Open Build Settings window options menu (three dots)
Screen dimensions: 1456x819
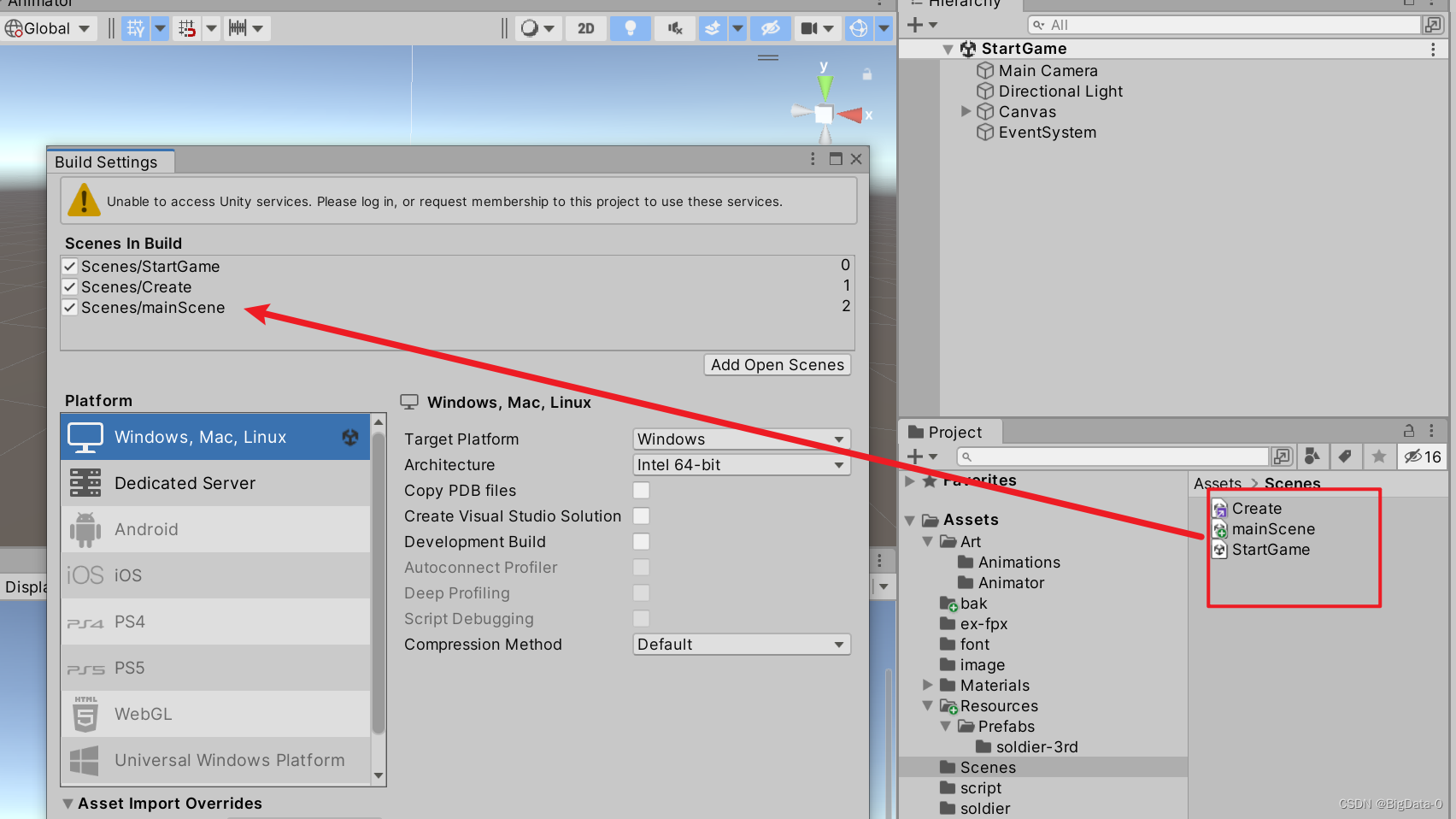[813, 159]
